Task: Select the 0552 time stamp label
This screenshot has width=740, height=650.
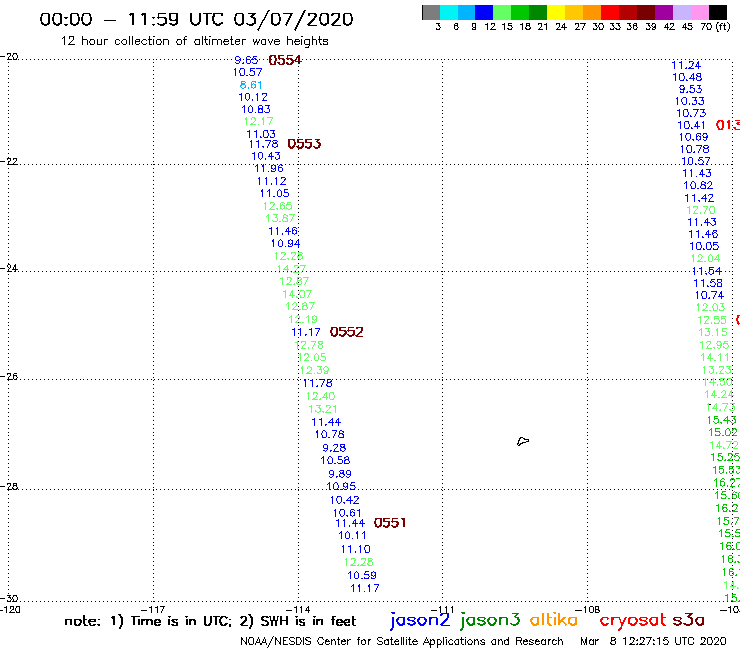Action: [346, 332]
